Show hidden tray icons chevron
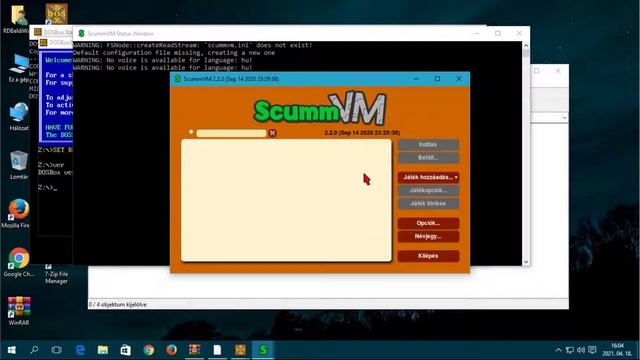The width and height of the screenshot is (640, 360). [558, 350]
